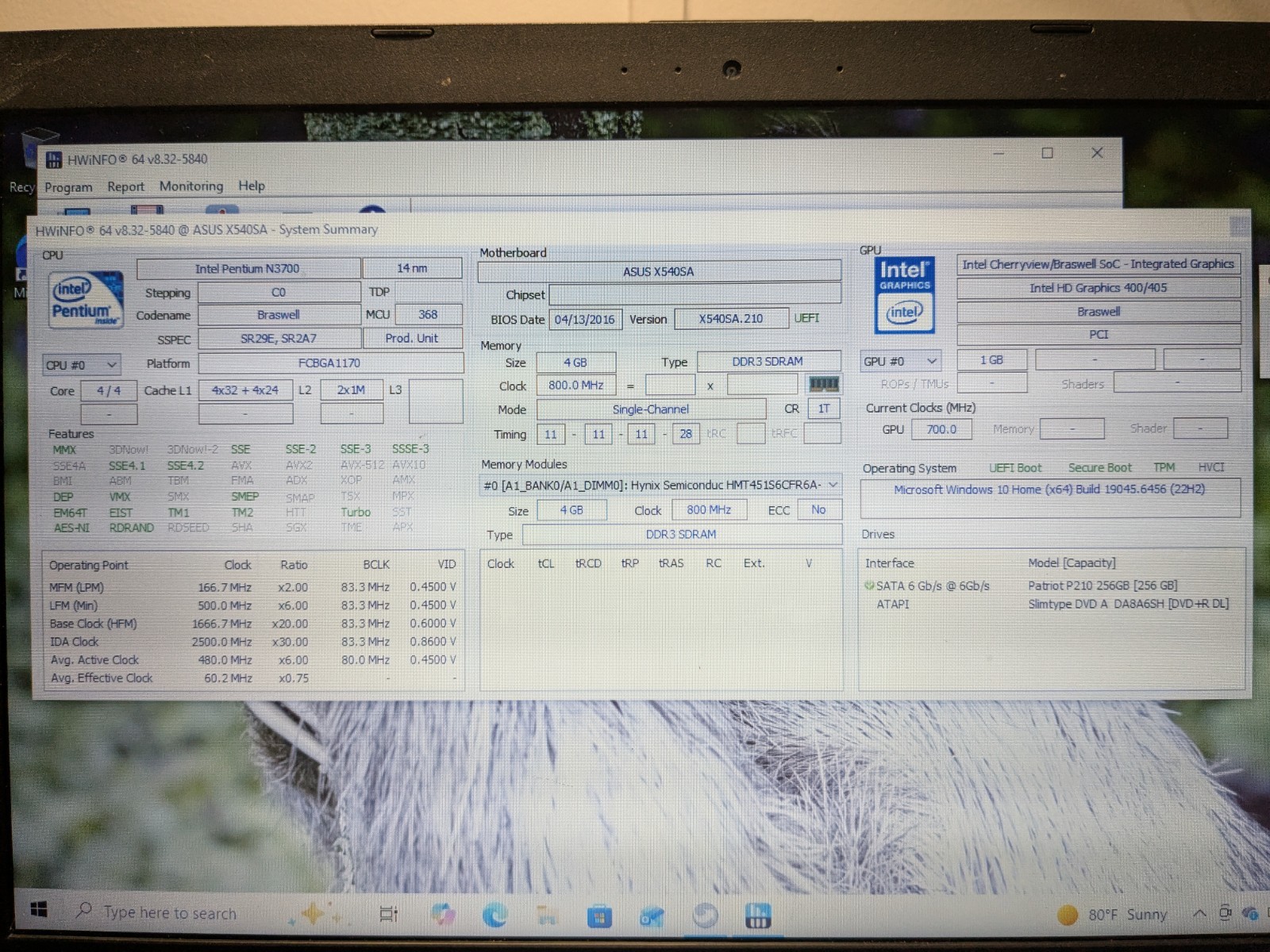This screenshot has height=952, width=1270.
Task: Expand the GPU #0 selector dropdown
Action: (x=901, y=361)
